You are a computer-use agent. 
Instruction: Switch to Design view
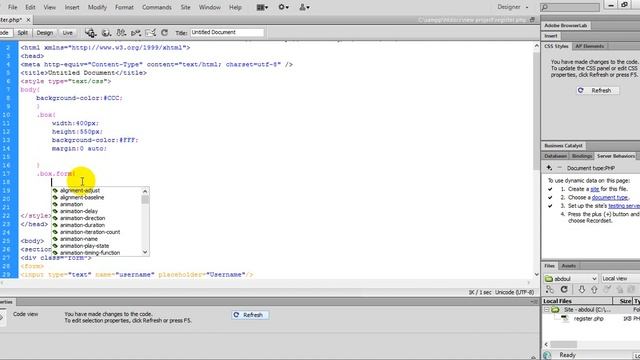[44, 33]
